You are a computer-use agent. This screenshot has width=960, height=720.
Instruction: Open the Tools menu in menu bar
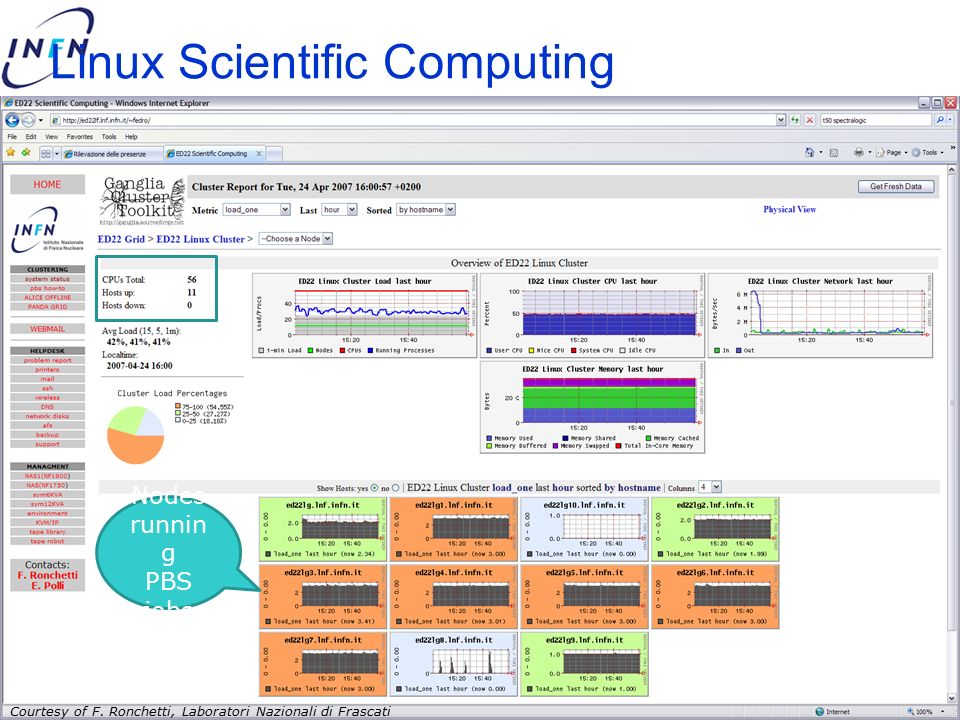point(109,137)
